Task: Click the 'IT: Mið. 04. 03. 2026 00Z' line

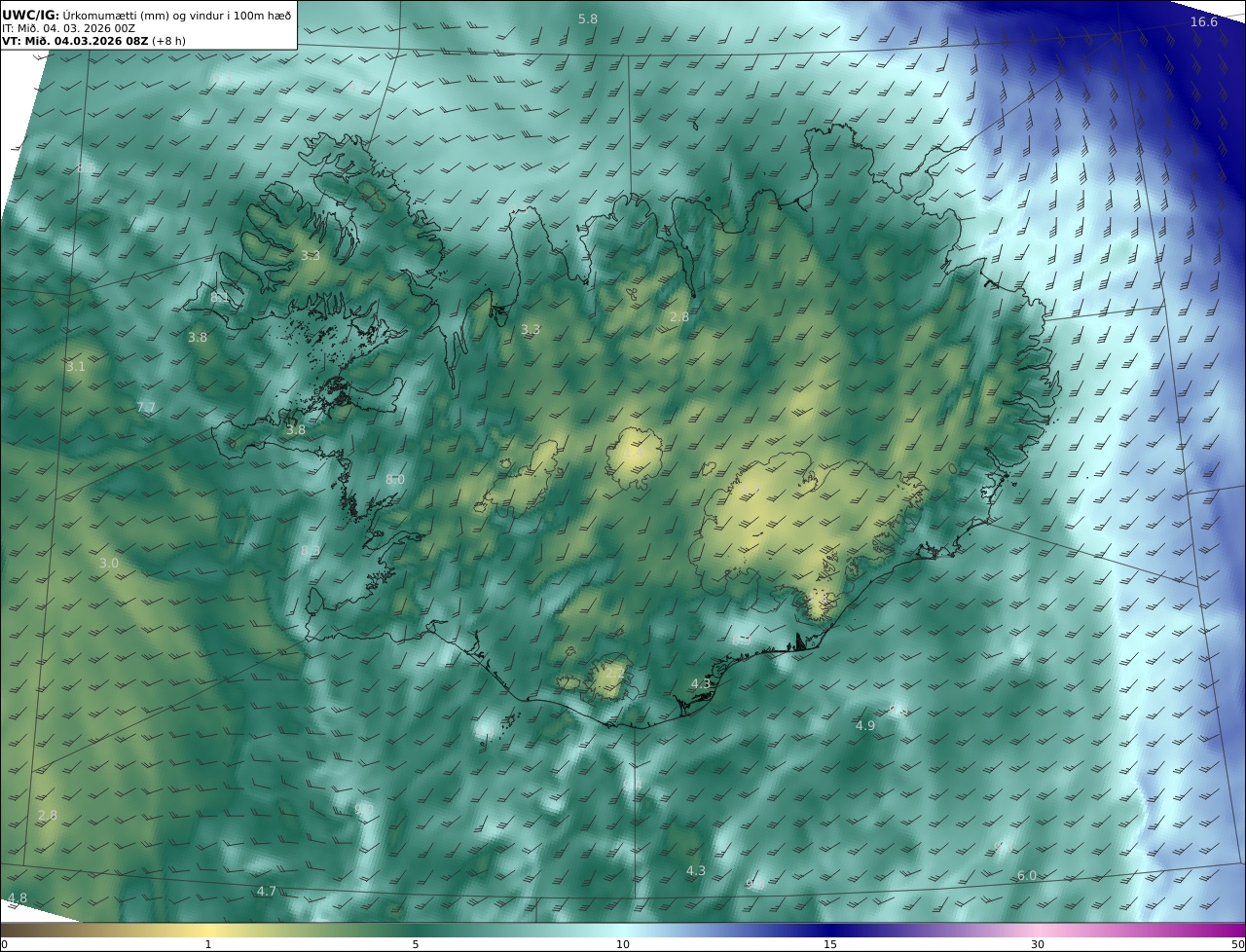Action: [x=68, y=28]
